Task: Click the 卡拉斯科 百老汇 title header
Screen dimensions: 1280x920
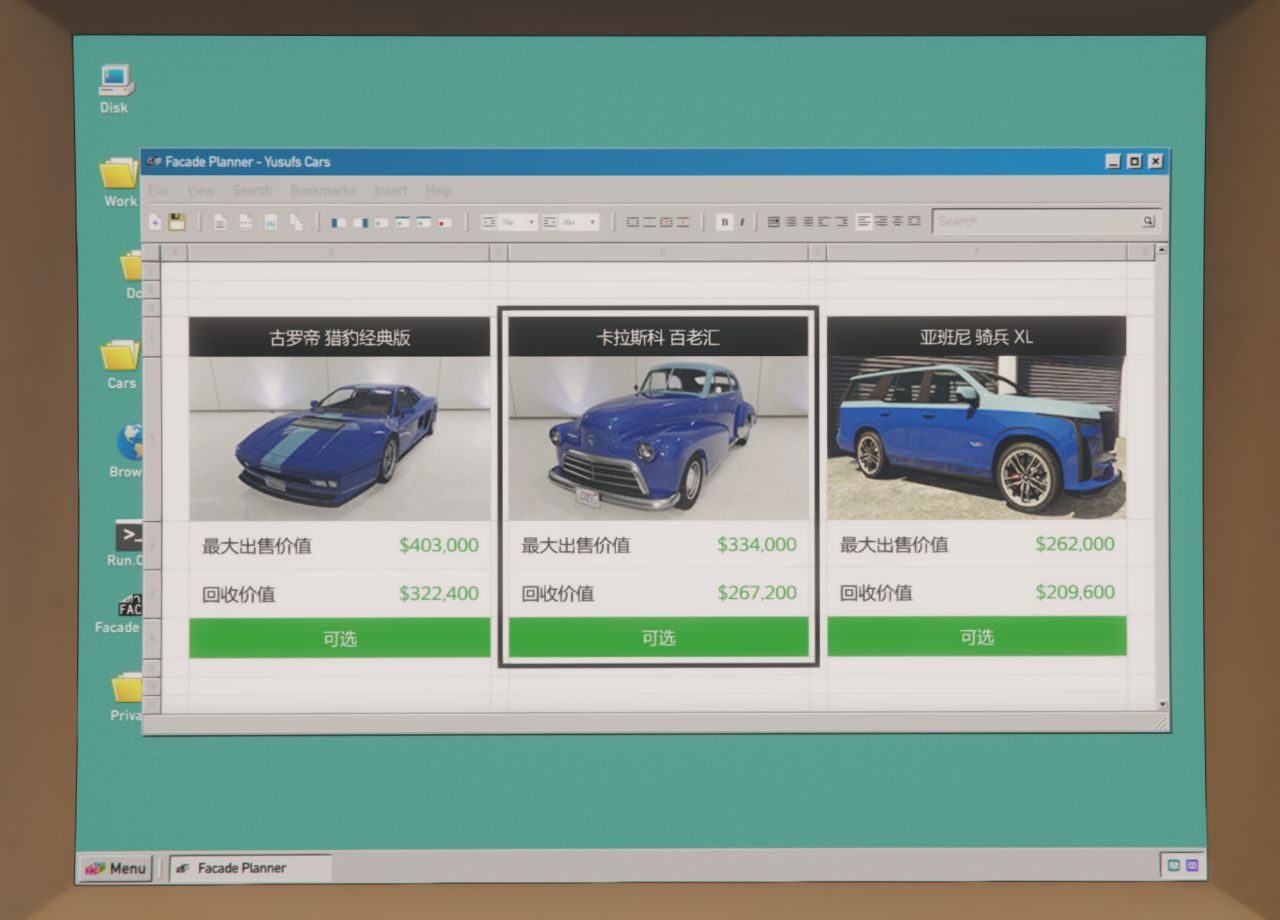Action: (658, 336)
